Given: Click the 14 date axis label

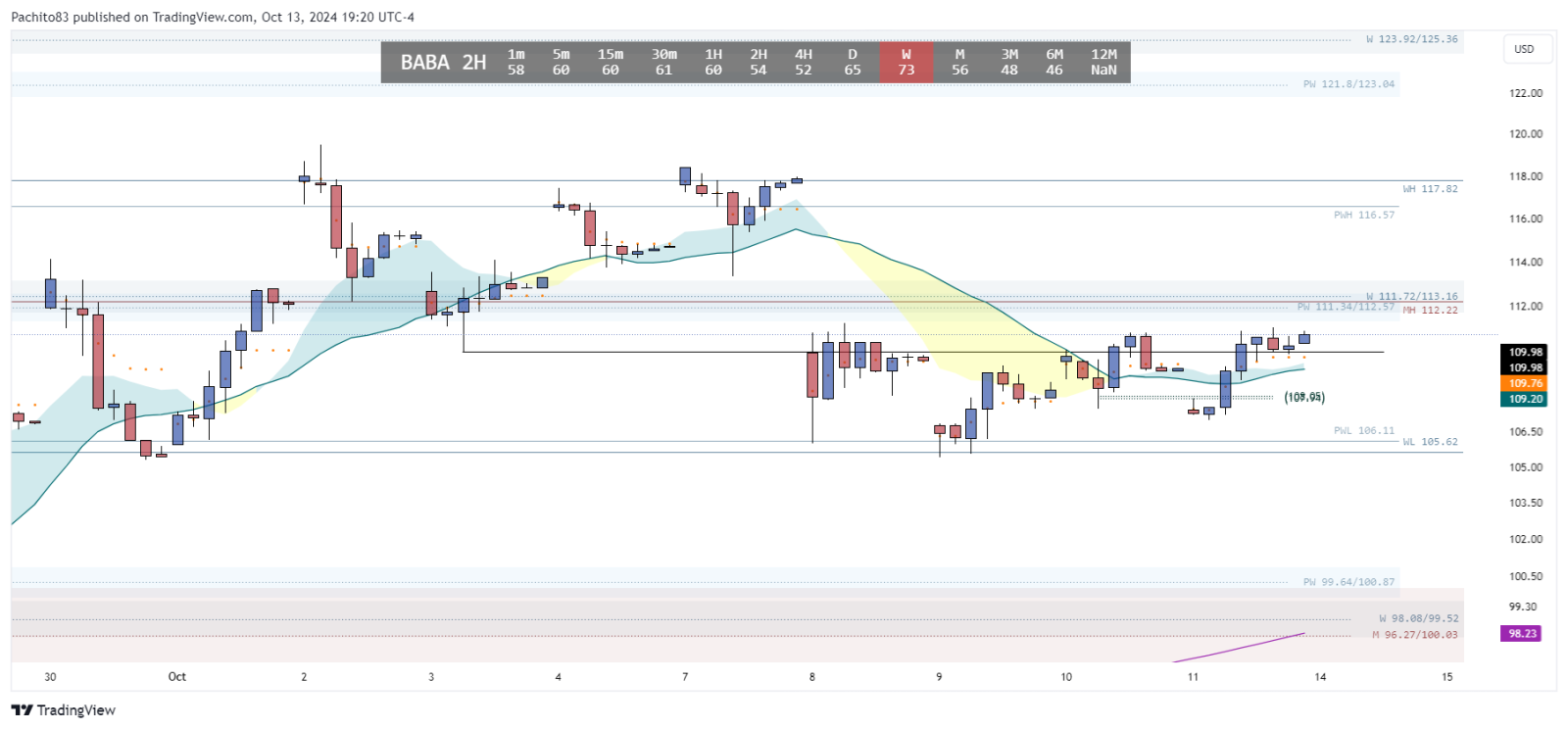Looking at the screenshot, I should point(1320,676).
